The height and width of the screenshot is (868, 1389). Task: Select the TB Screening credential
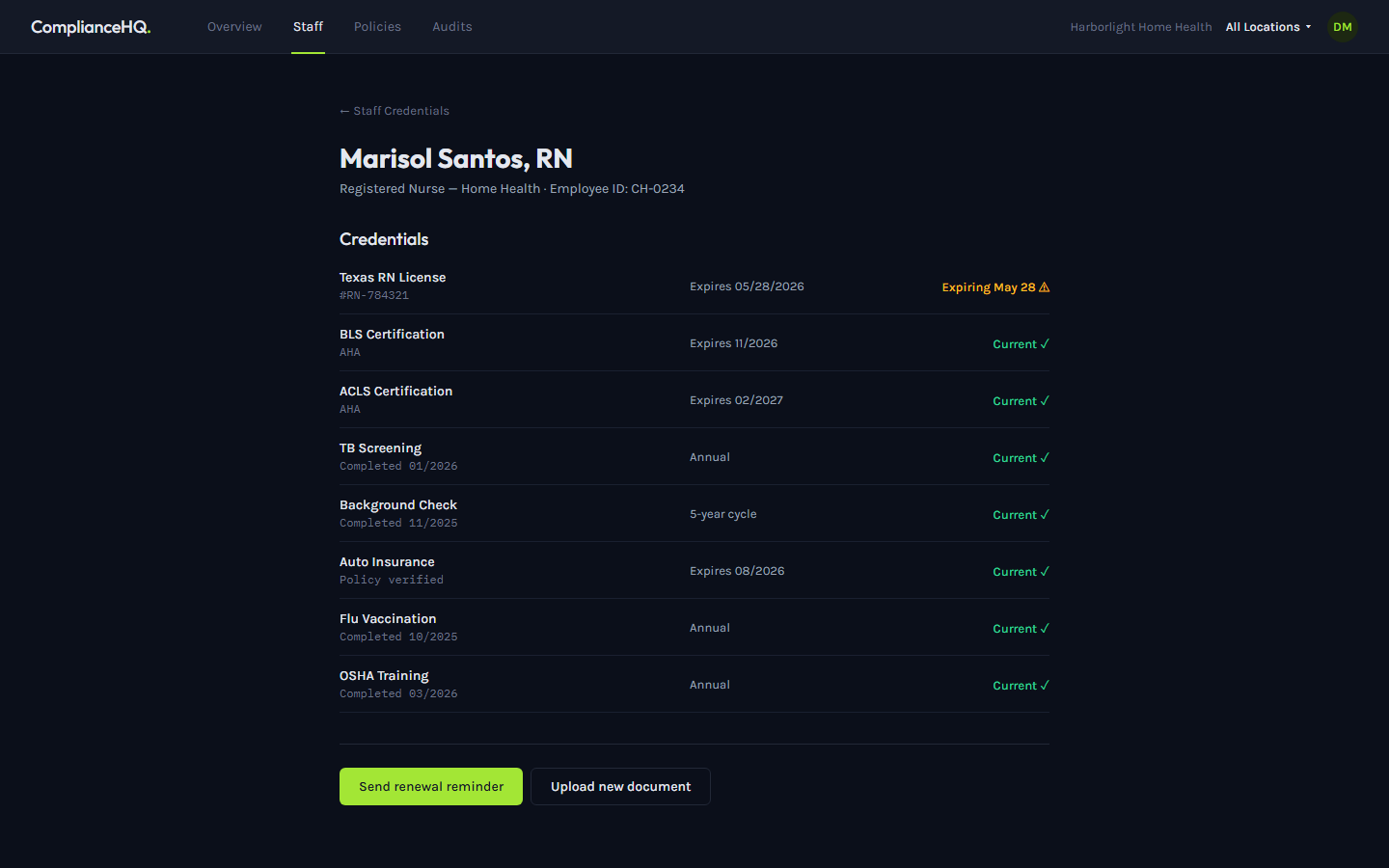point(380,448)
